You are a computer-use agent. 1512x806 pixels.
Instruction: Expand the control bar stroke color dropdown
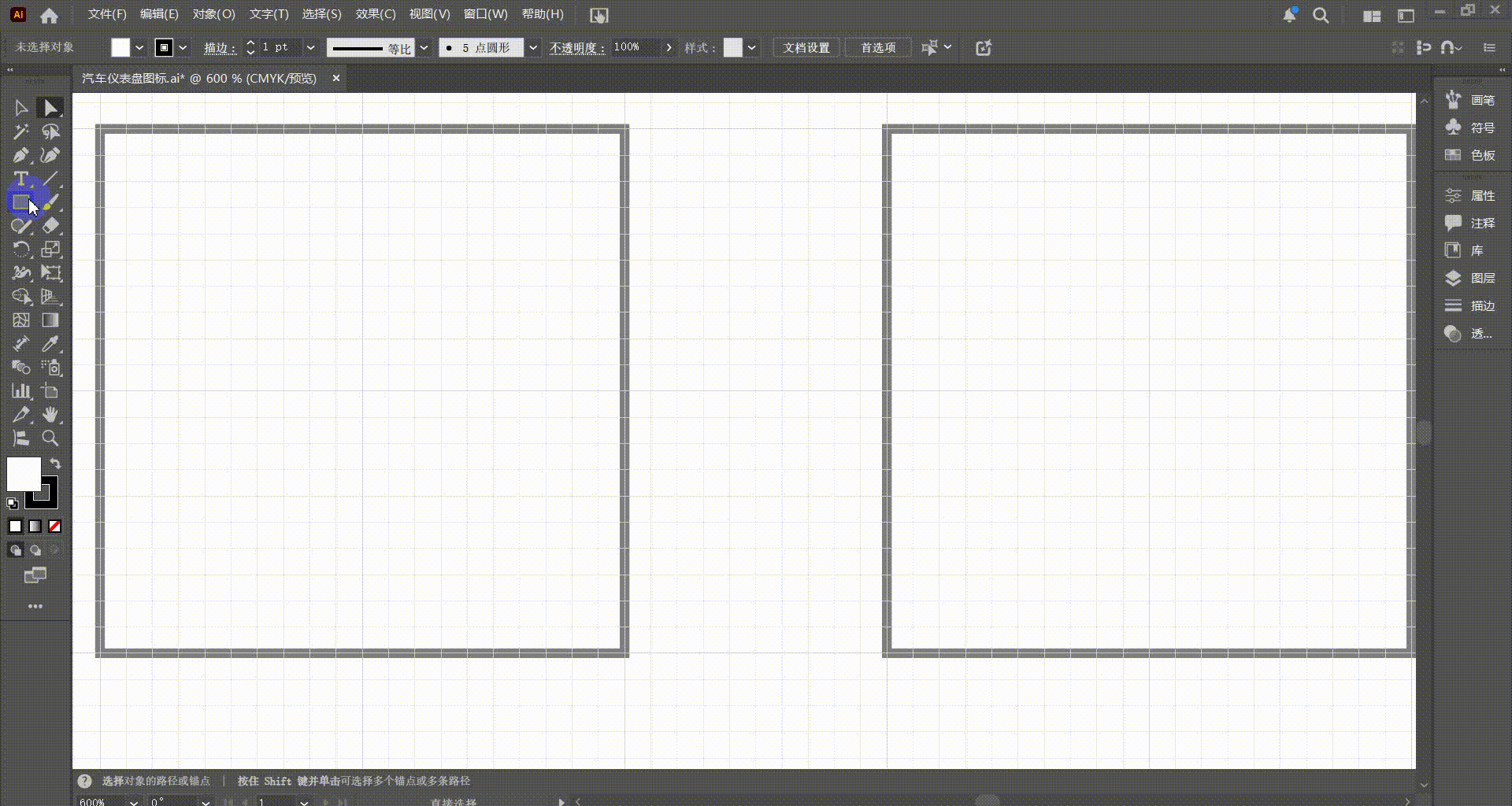183,48
